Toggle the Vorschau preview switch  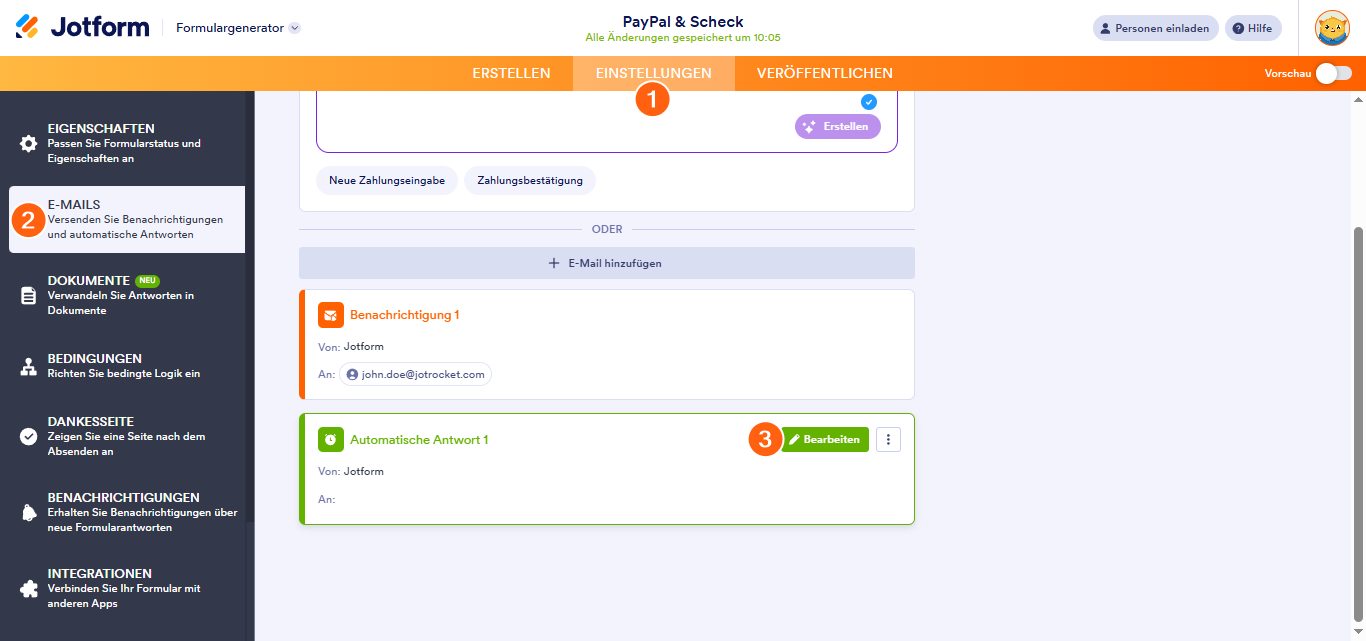pos(1333,73)
